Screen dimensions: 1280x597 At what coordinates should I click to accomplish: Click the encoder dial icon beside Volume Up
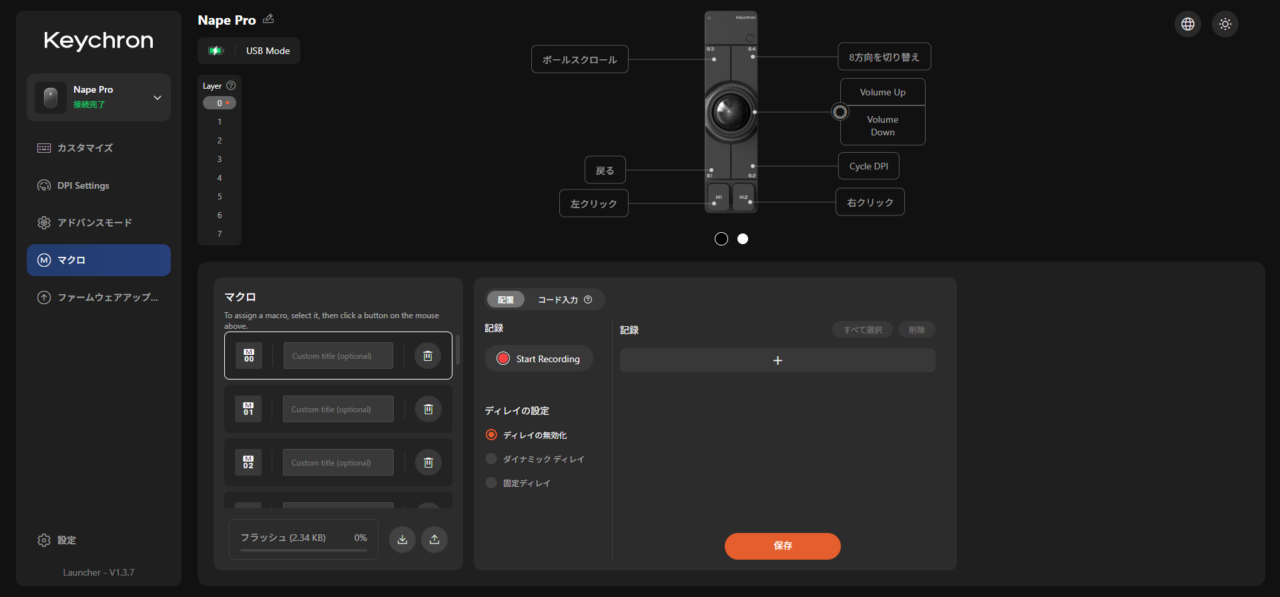[840, 112]
